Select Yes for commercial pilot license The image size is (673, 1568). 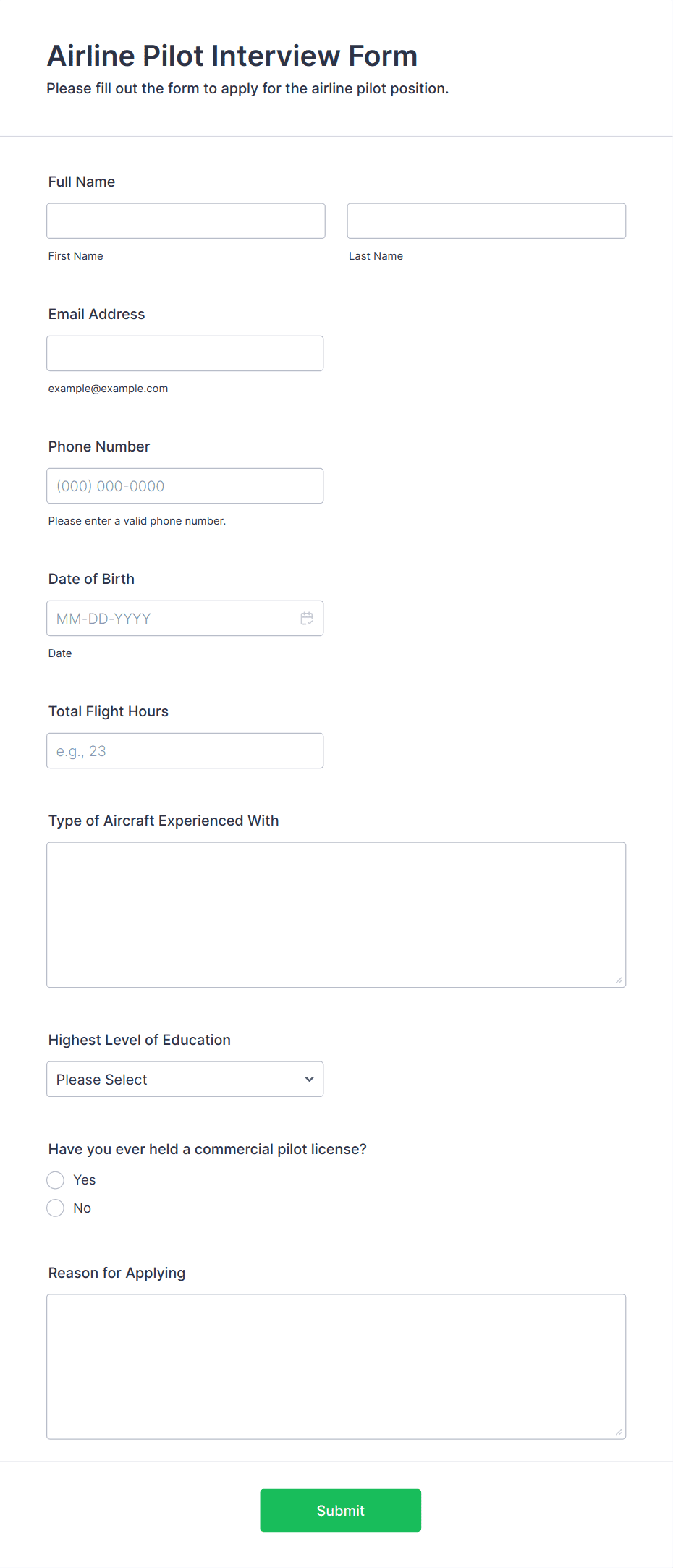click(56, 1180)
